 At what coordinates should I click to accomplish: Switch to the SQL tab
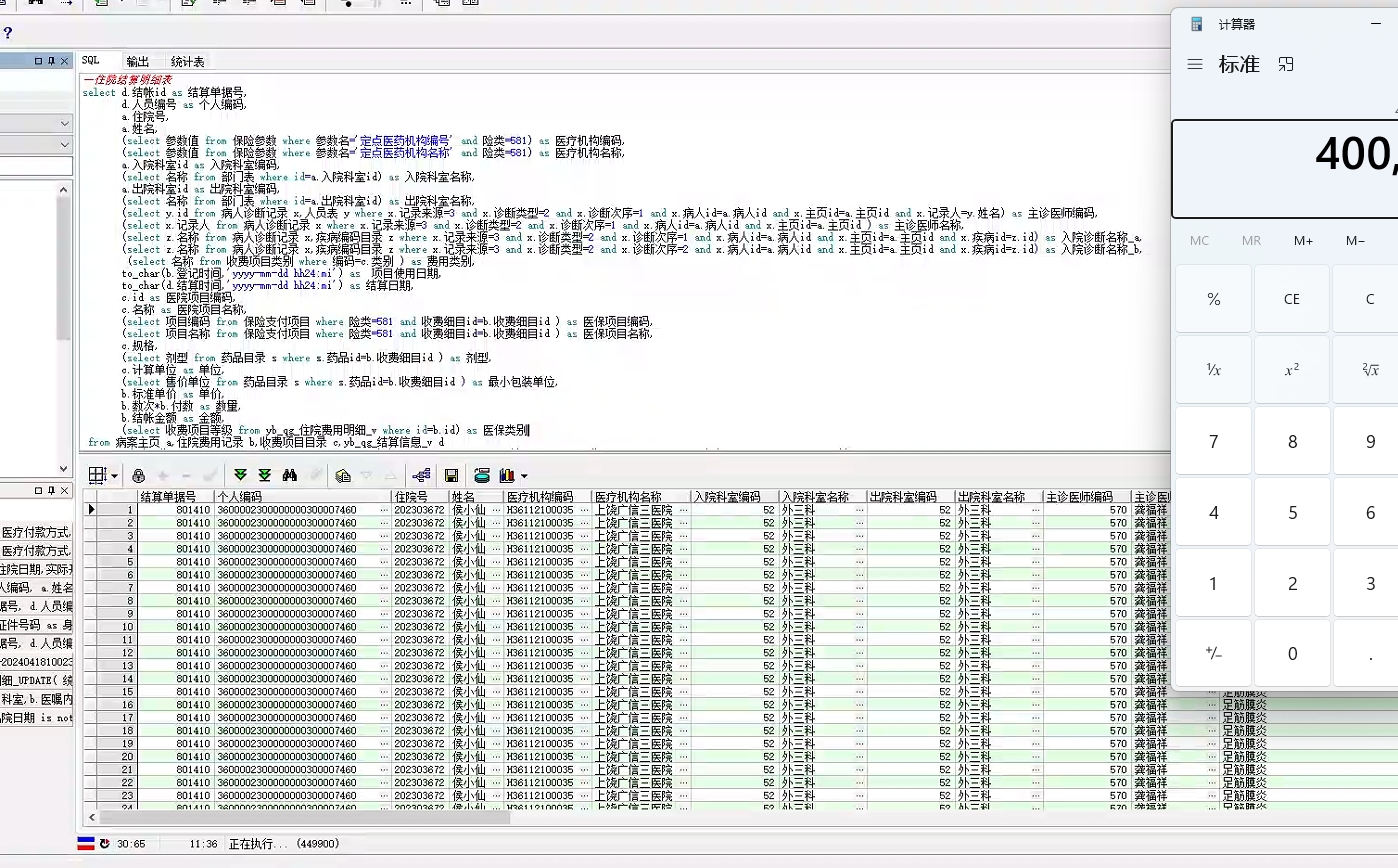[x=91, y=61]
